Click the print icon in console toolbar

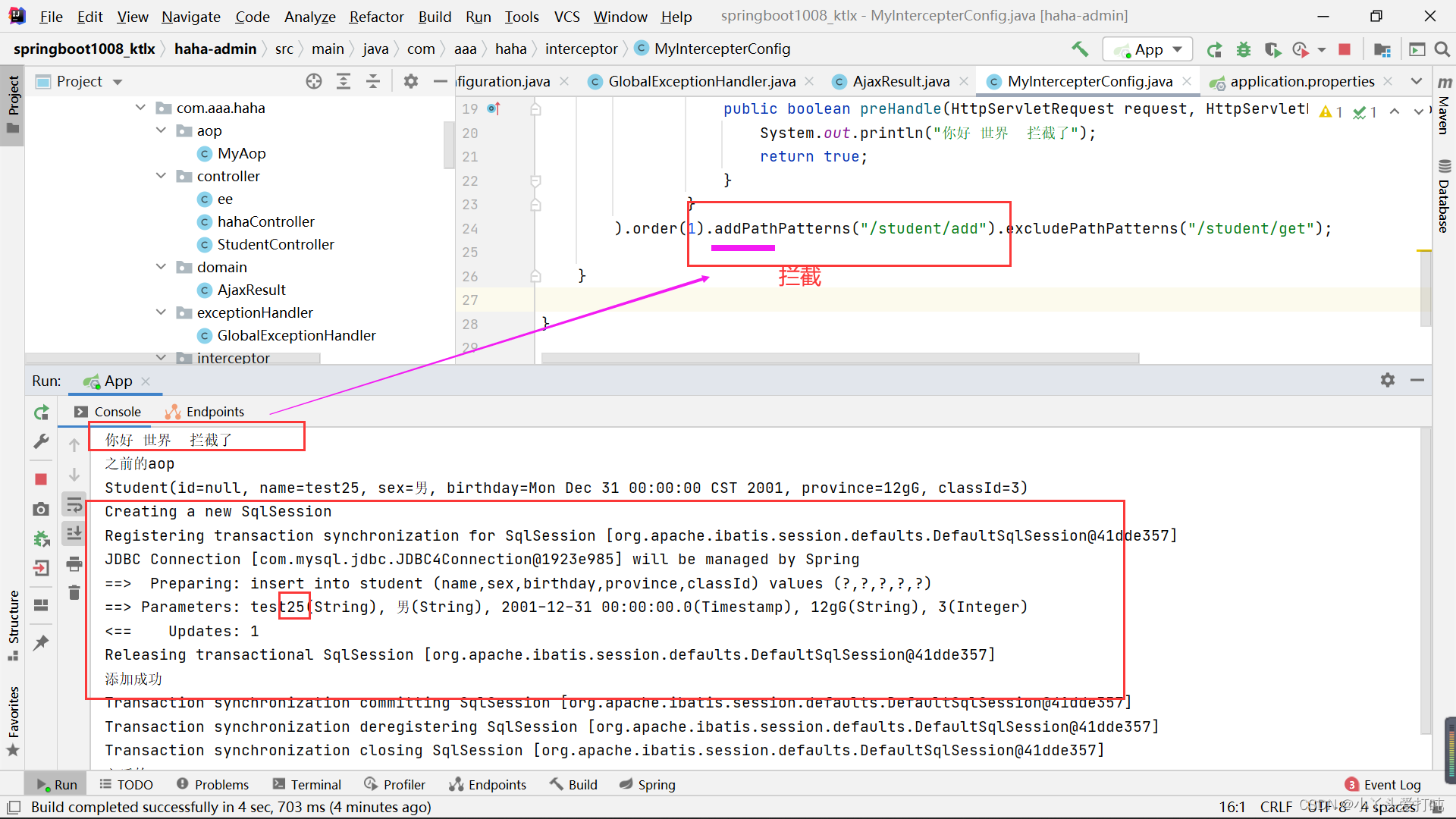74,563
